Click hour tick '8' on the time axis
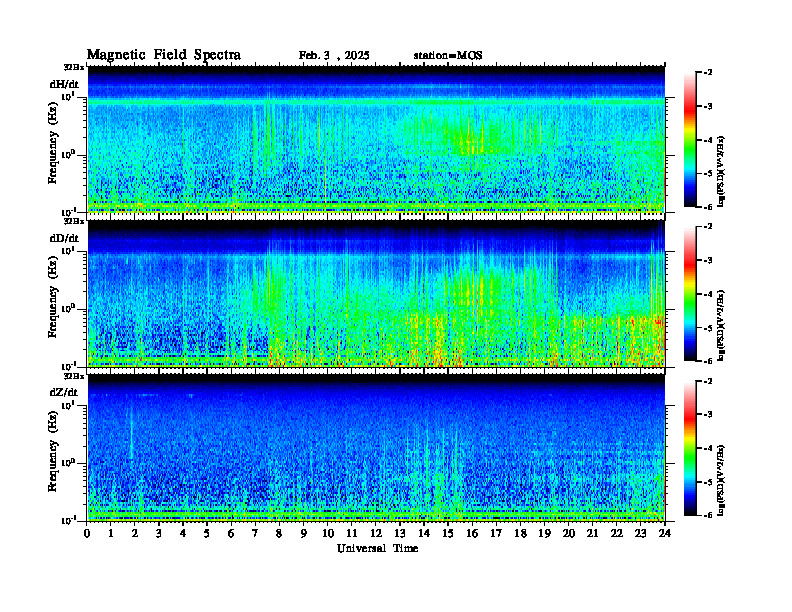 279,534
